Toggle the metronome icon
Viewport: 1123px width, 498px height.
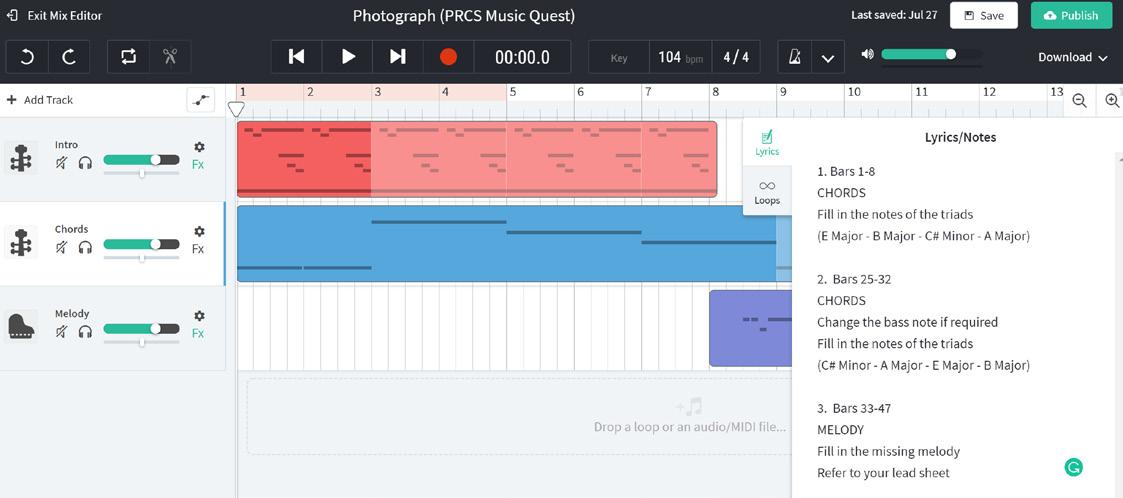(x=795, y=57)
